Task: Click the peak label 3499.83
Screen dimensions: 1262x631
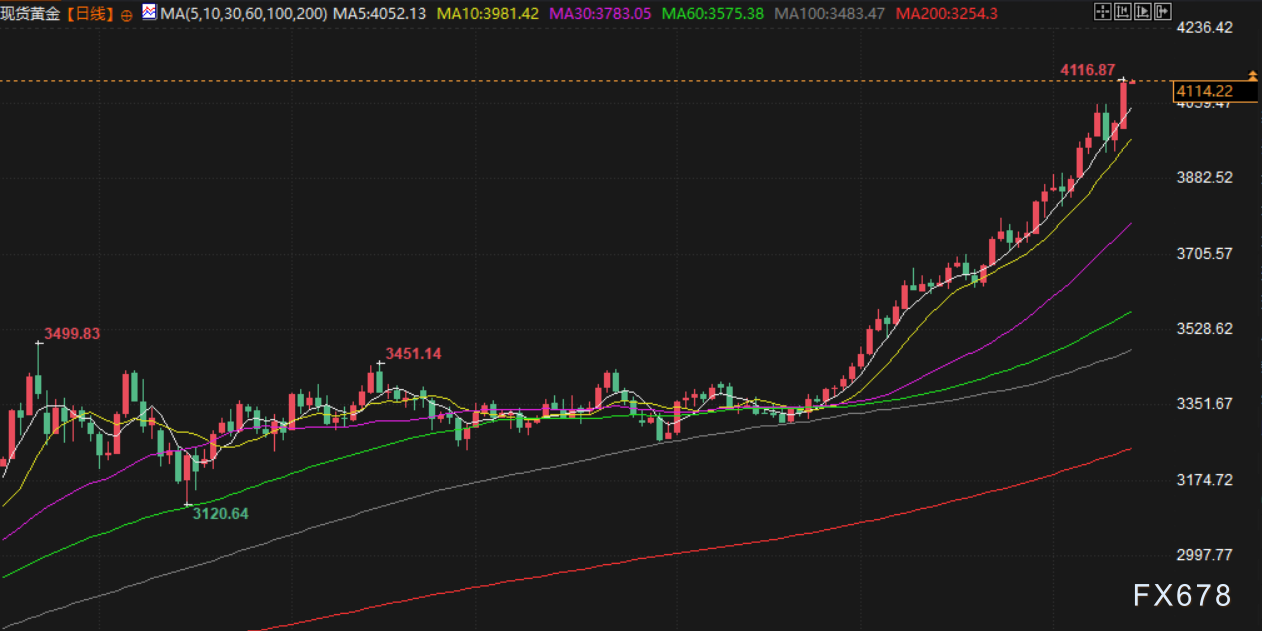Action: [72, 333]
